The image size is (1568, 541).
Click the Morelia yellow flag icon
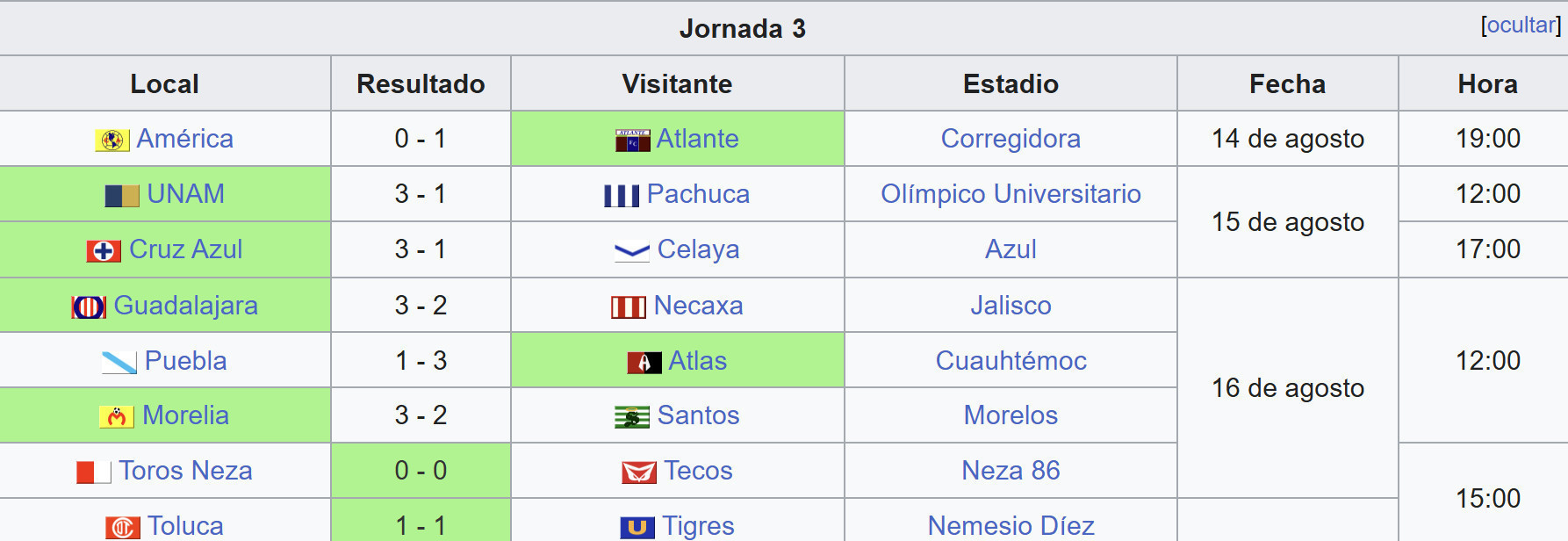(x=117, y=416)
